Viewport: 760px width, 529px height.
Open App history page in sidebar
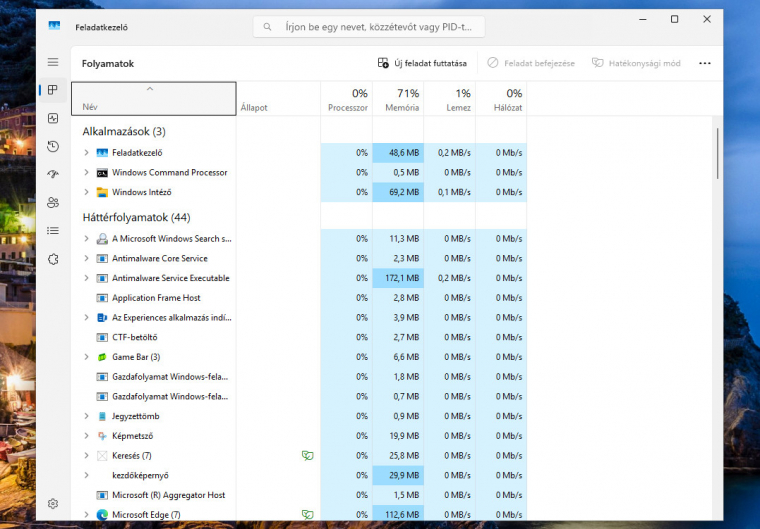(53, 146)
